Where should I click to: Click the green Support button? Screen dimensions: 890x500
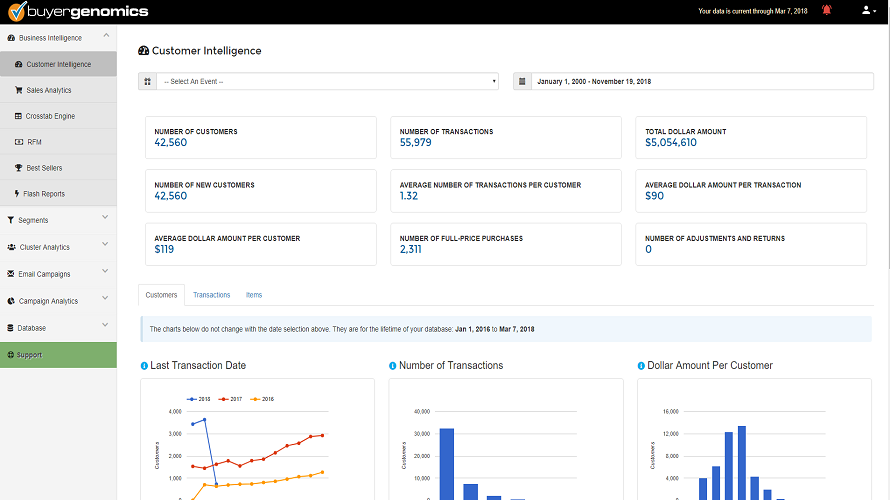(x=58, y=355)
